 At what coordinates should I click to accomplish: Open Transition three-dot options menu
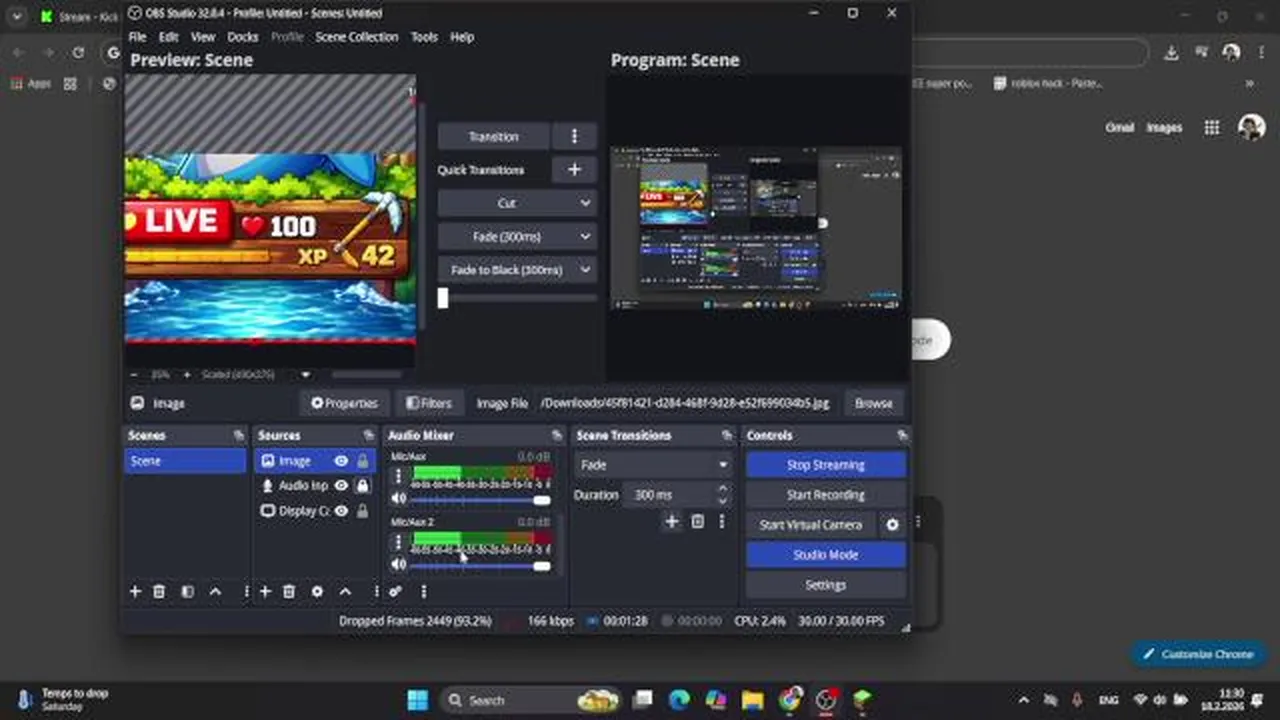[574, 136]
